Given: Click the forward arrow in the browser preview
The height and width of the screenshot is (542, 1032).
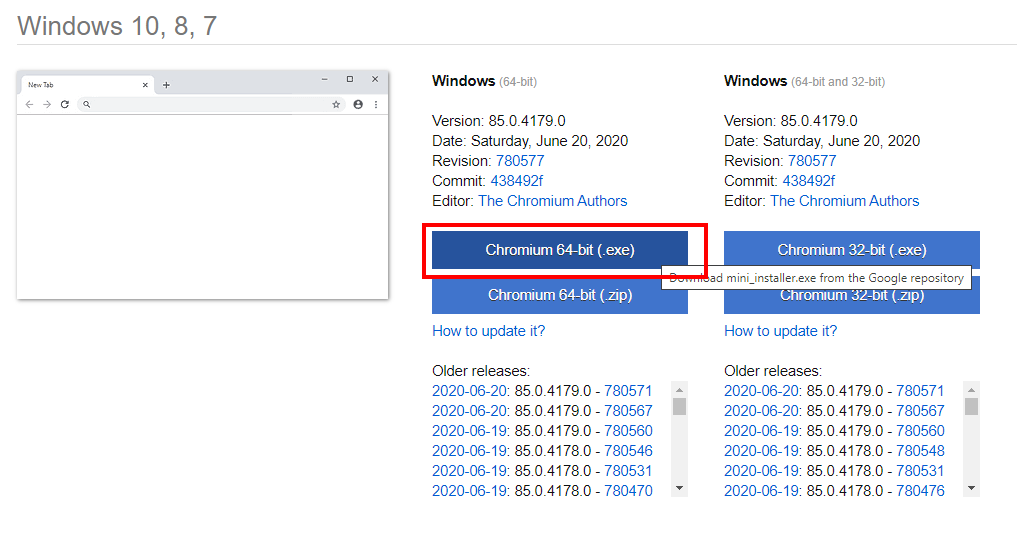Looking at the screenshot, I should pyautogui.click(x=47, y=105).
